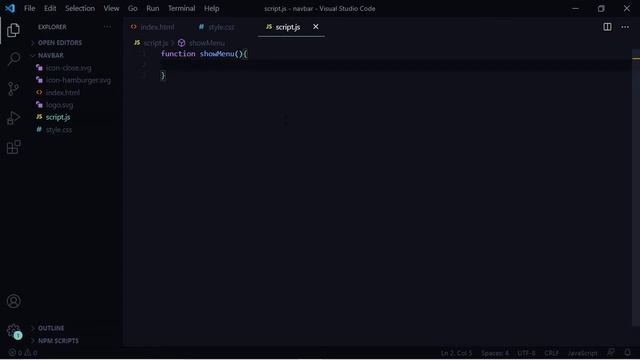Open the Search view icon
The image size is (640, 360).
coord(13,59)
